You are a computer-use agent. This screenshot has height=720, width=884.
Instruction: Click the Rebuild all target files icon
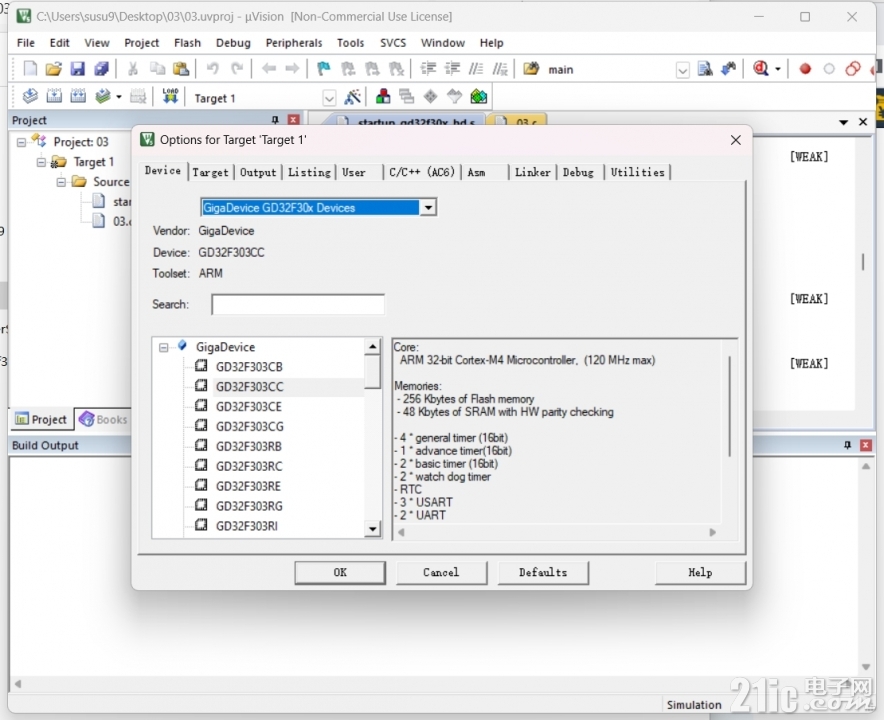click(78, 96)
